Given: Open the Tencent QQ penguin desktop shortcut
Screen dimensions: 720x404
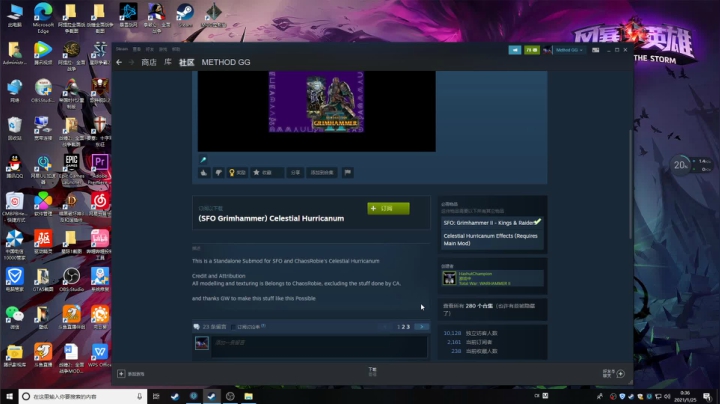Looking at the screenshot, I should [x=15, y=167].
